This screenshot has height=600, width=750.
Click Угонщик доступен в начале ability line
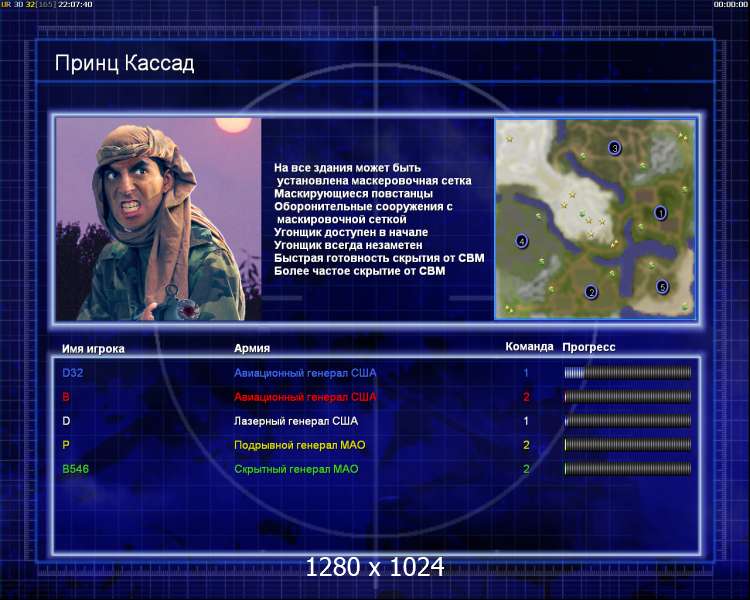coord(351,232)
